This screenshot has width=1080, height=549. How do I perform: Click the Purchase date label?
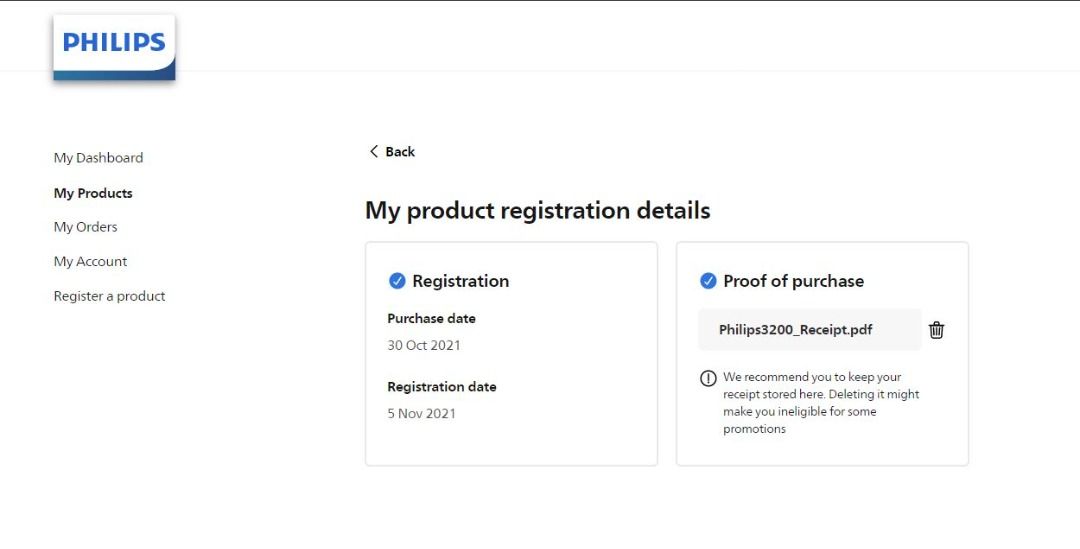(431, 319)
